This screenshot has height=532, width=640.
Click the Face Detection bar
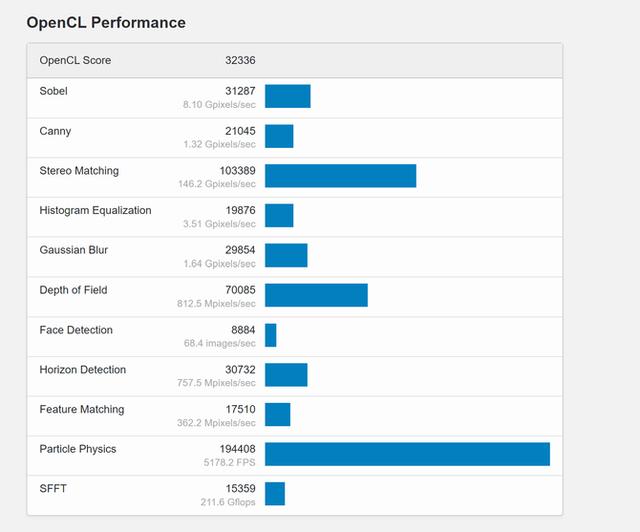click(271, 335)
